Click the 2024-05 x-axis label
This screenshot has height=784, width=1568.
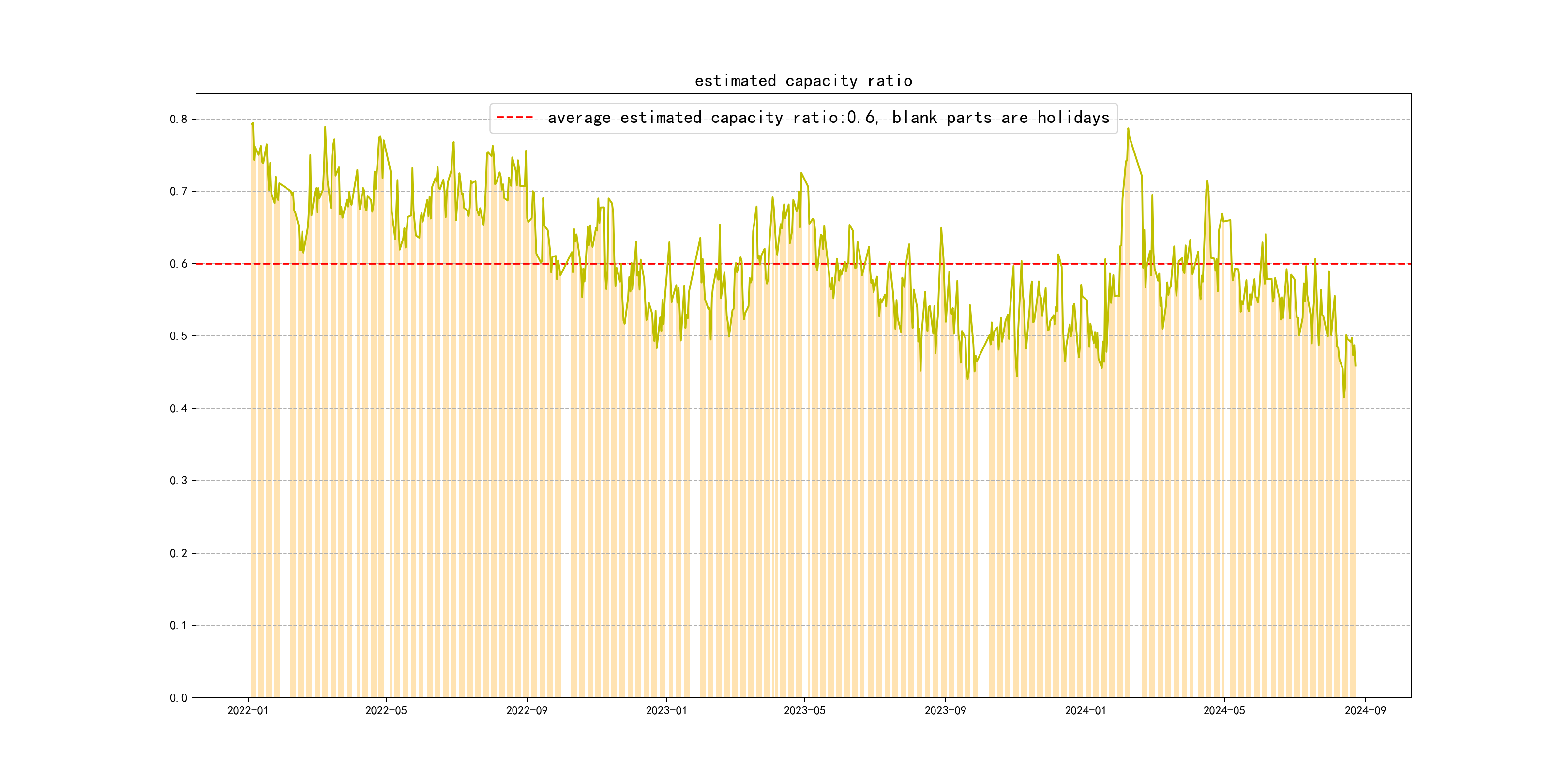pos(1224,710)
